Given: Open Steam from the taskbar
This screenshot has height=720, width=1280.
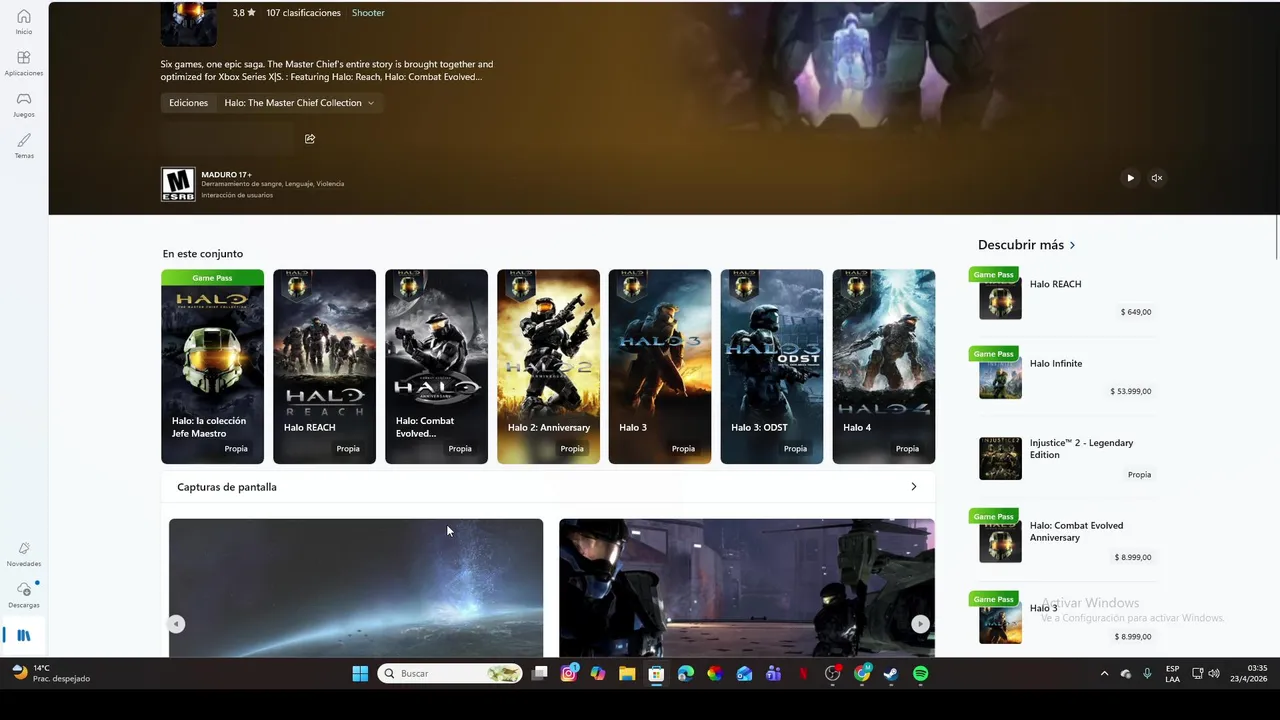Looking at the screenshot, I should 891,674.
